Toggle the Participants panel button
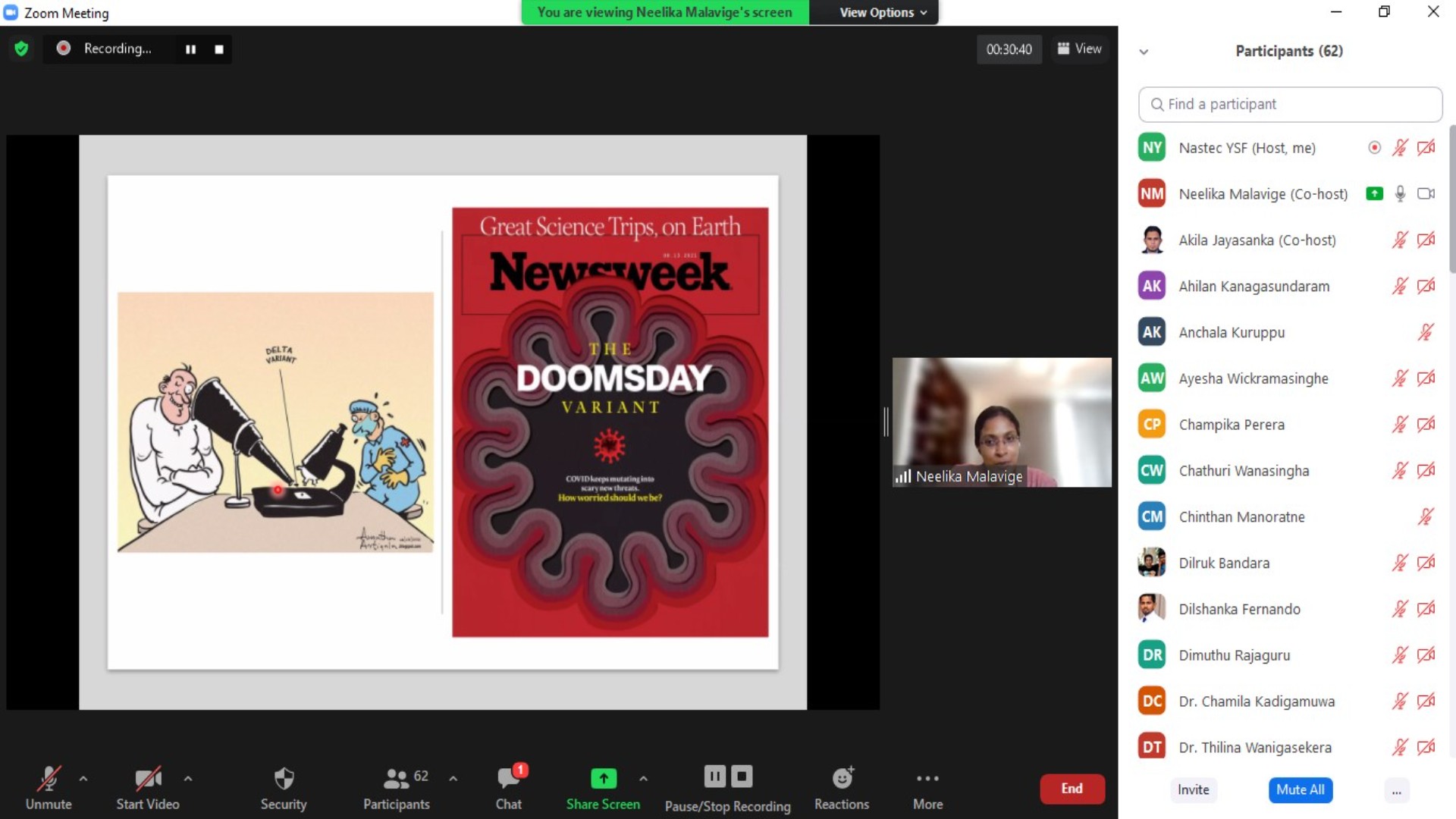This screenshot has height=819, width=1456. (x=396, y=789)
